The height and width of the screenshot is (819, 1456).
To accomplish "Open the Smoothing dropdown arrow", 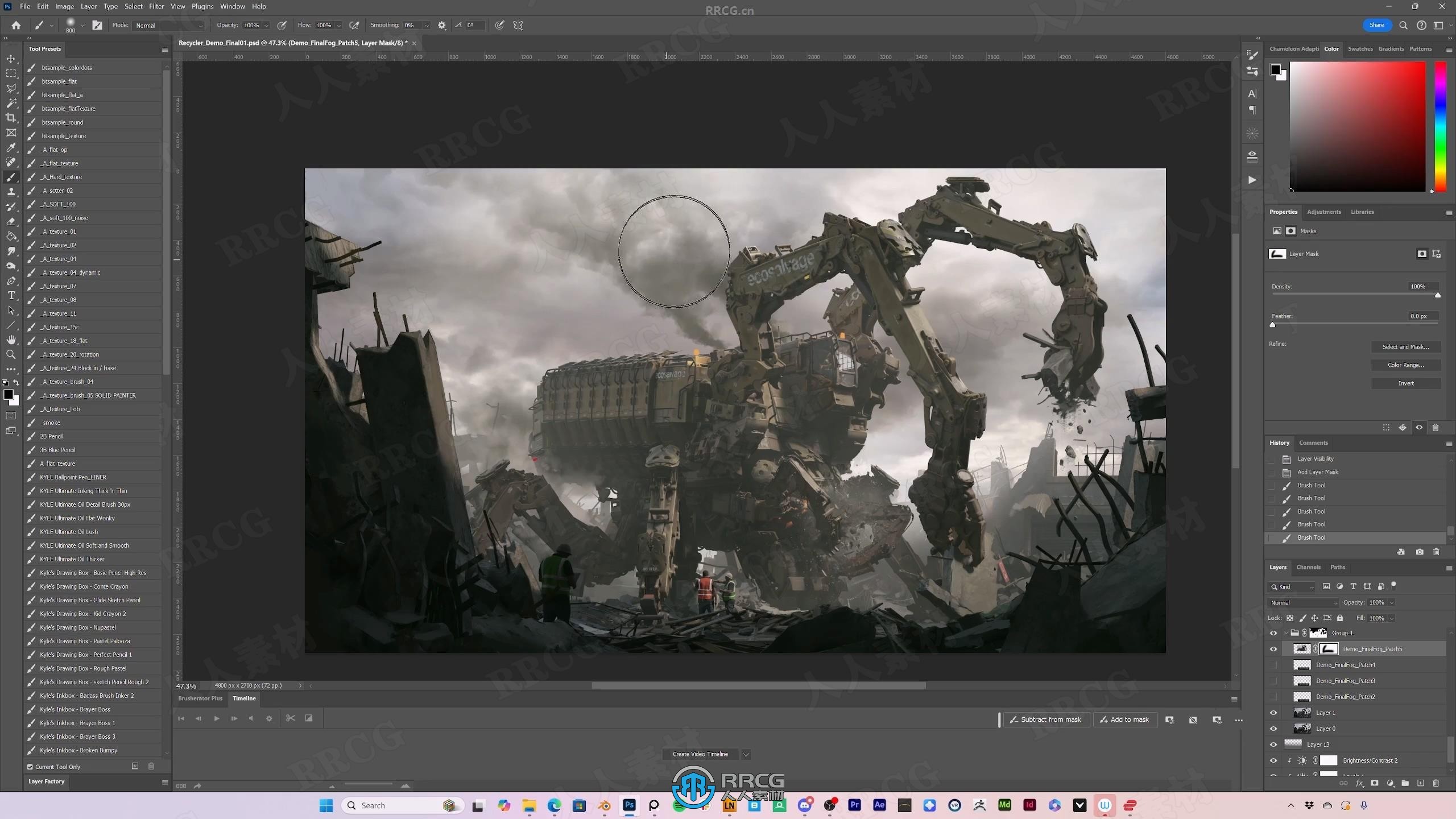I will coord(427,26).
